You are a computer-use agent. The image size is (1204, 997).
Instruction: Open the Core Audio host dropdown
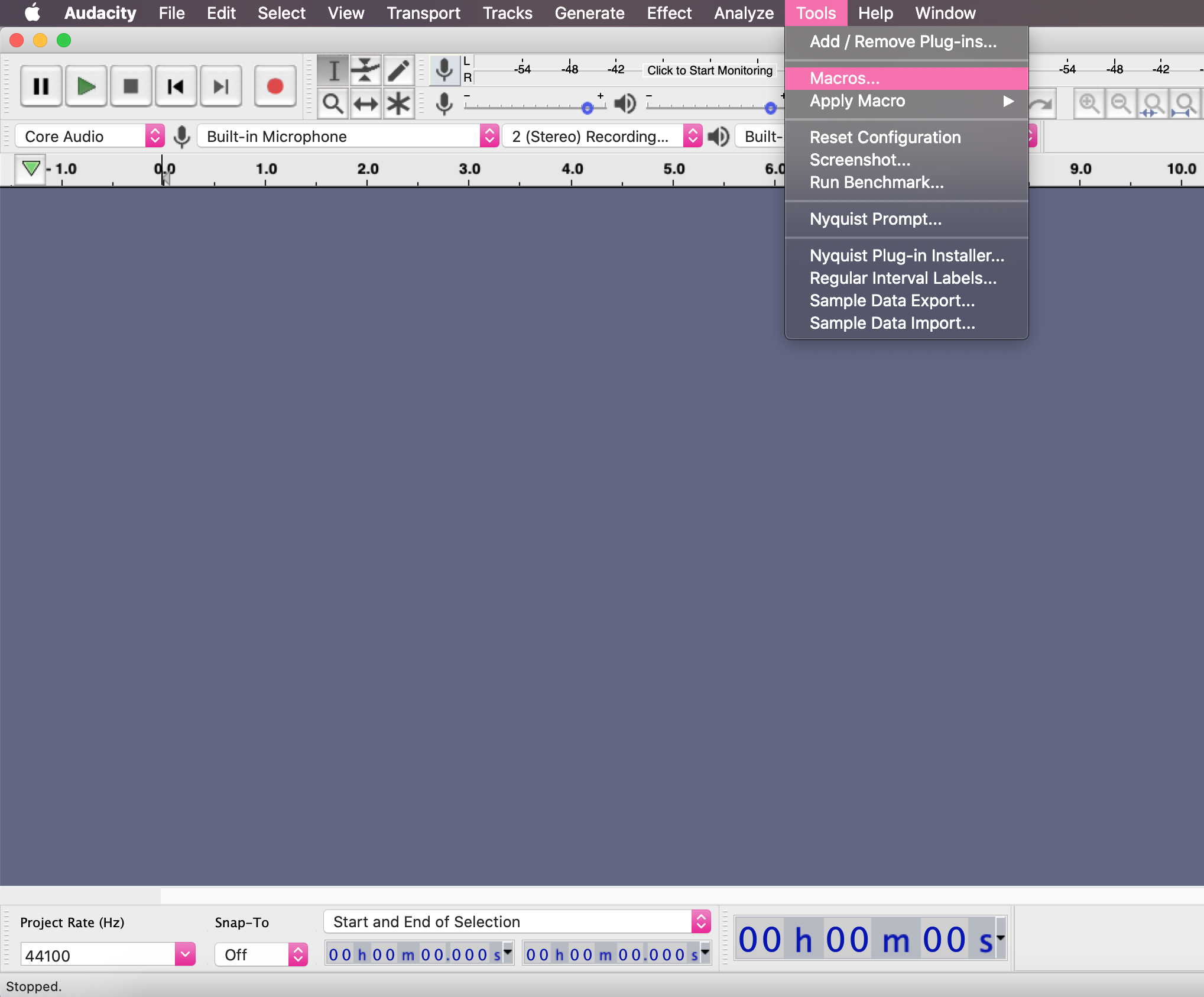(155, 136)
